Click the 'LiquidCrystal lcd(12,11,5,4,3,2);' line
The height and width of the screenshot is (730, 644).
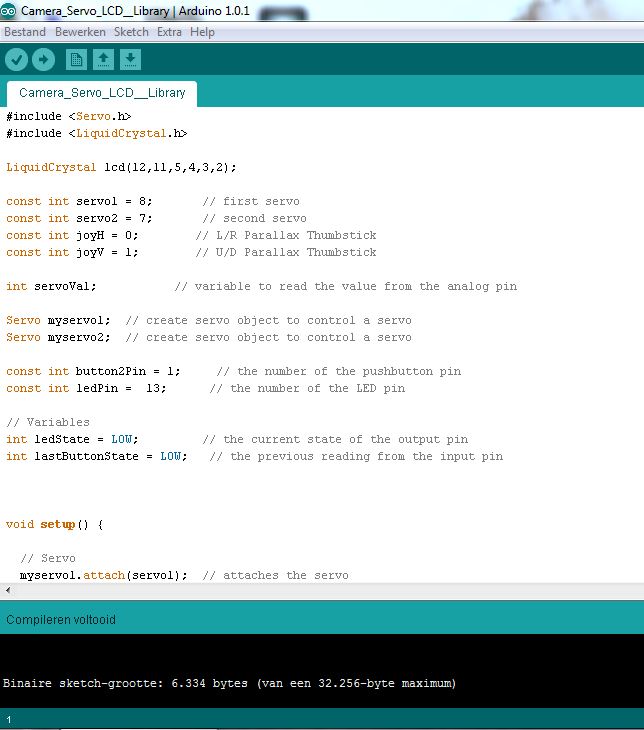(121, 168)
